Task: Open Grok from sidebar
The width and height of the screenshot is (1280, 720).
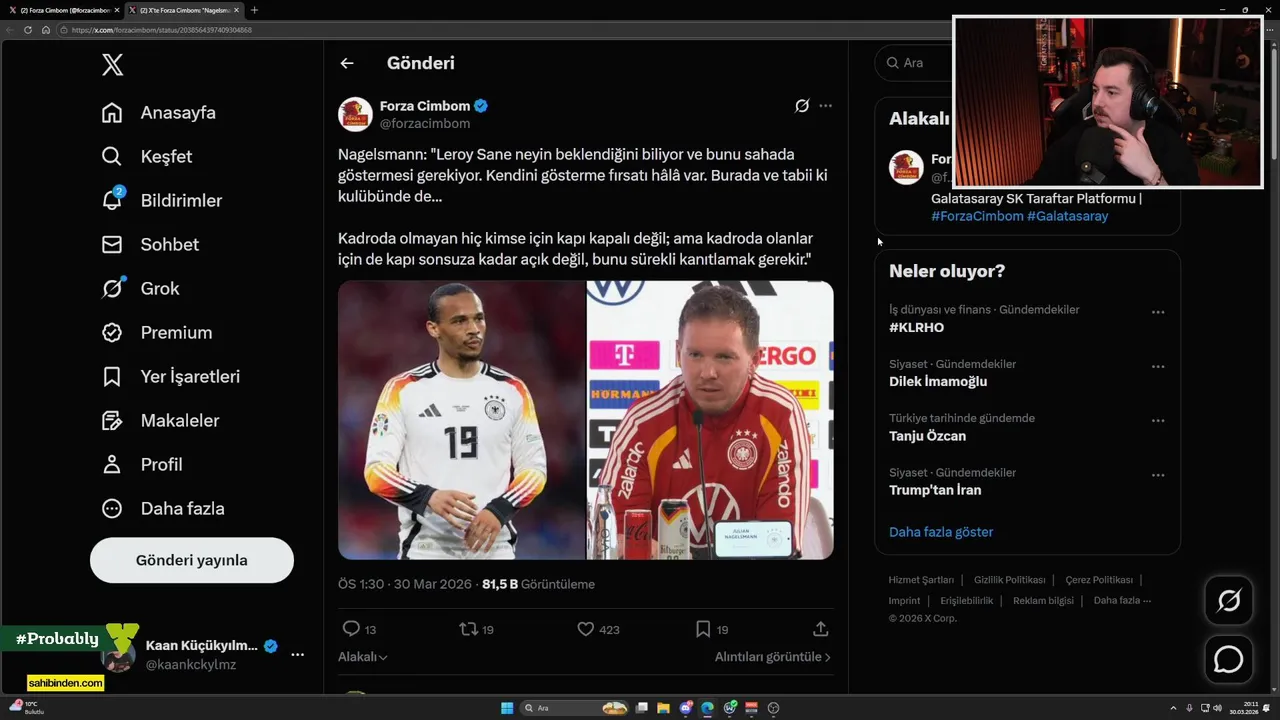Action: coord(140,289)
